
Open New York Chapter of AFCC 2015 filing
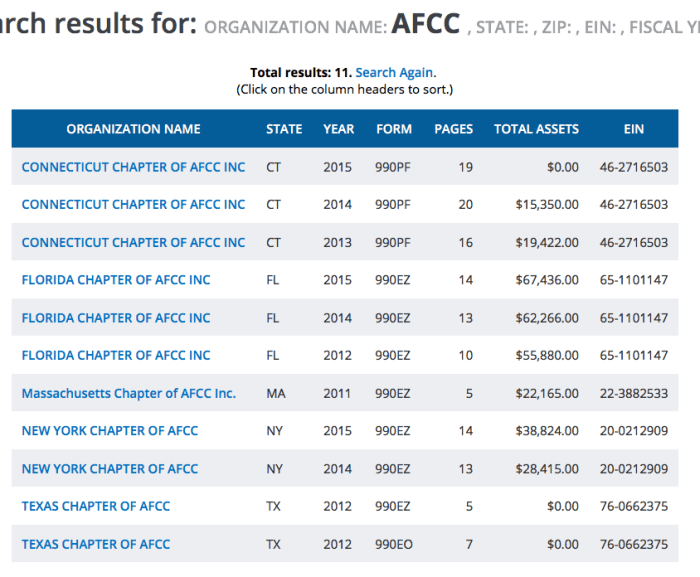[110, 431]
